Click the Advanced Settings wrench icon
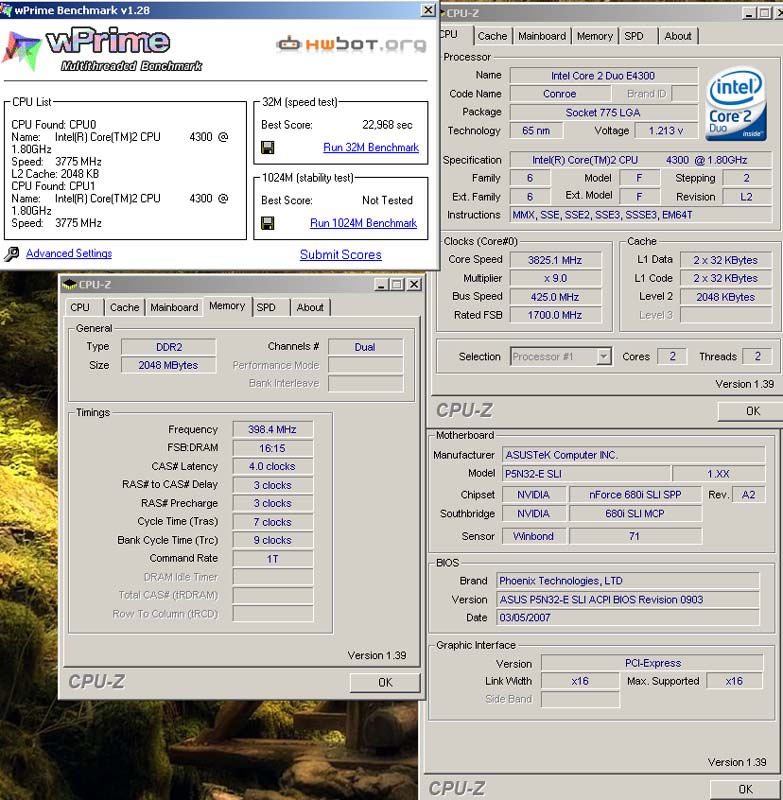This screenshot has height=800, width=783. (x=11, y=254)
